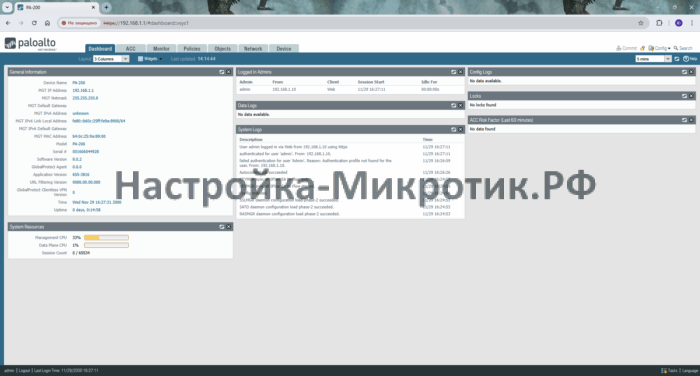Go to the Policies tab
The width and height of the screenshot is (700, 376).
pos(192,49)
